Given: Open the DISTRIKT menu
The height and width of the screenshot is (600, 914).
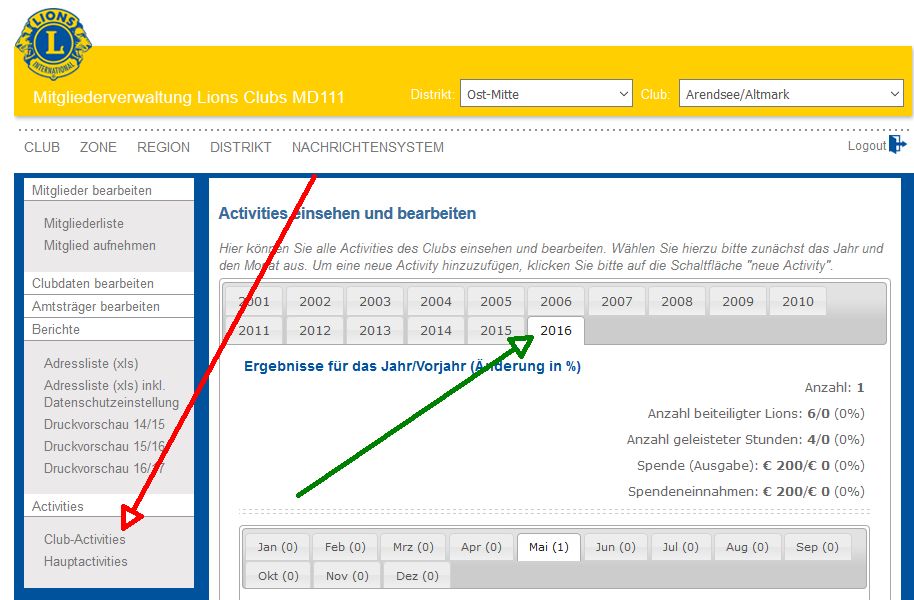Looking at the screenshot, I should pos(241,147).
